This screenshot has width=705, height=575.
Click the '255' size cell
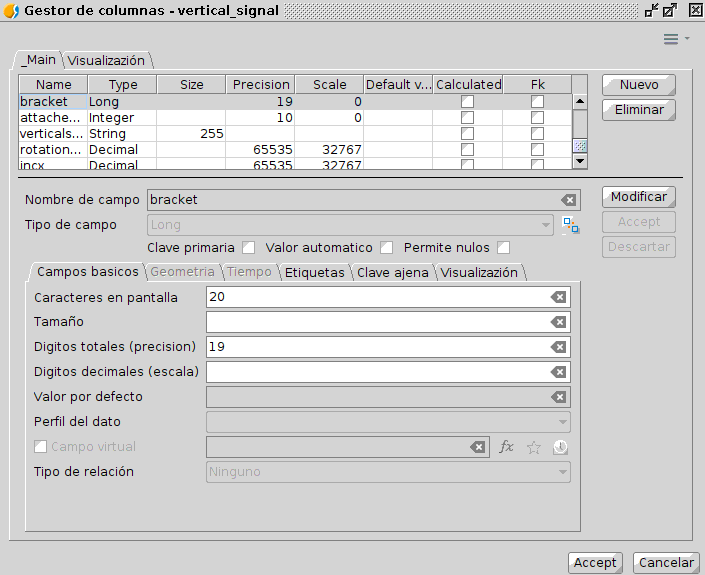coord(191,134)
